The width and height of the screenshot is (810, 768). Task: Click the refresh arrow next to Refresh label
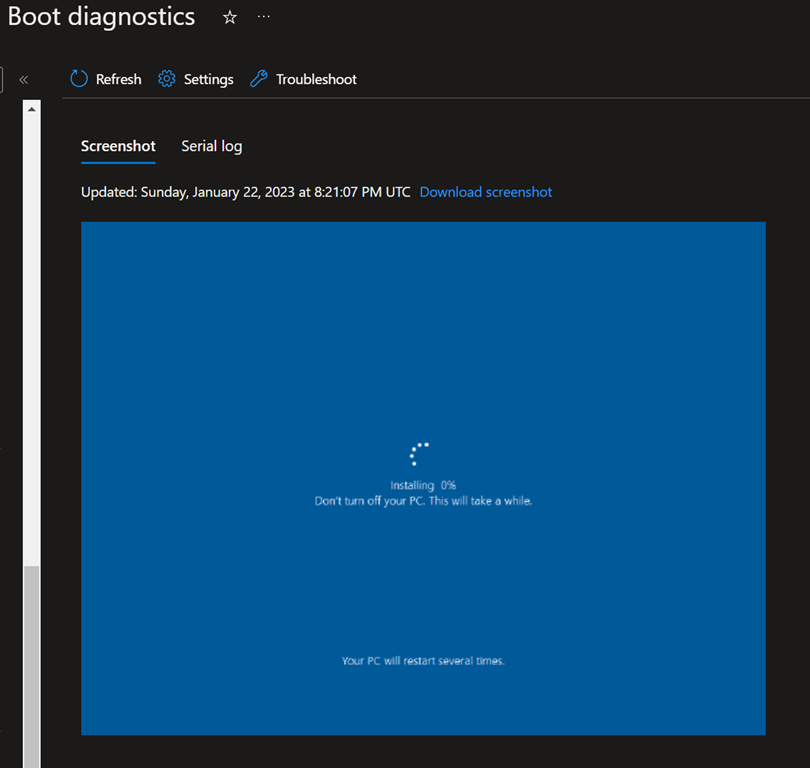pos(78,79)
